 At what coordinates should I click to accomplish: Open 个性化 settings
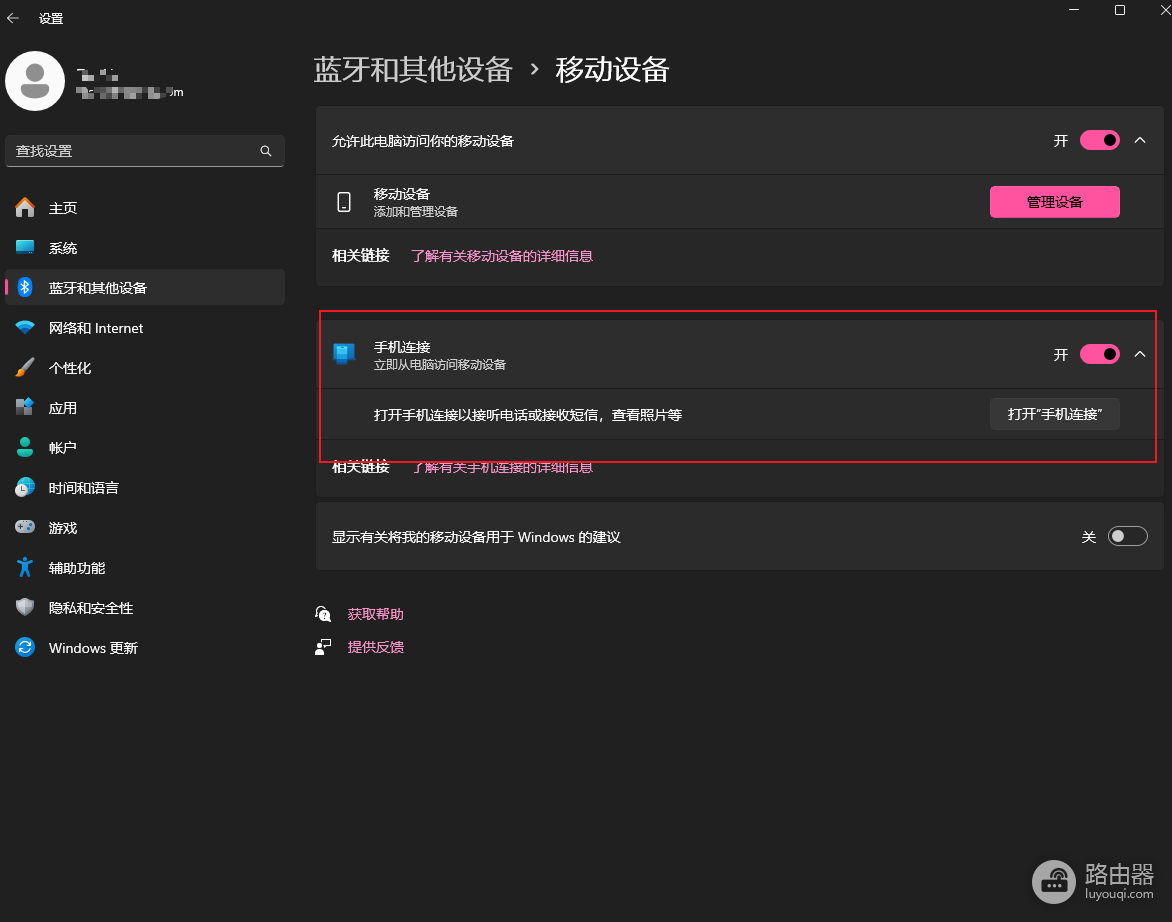pyautogui.click(x=145, y=368)
